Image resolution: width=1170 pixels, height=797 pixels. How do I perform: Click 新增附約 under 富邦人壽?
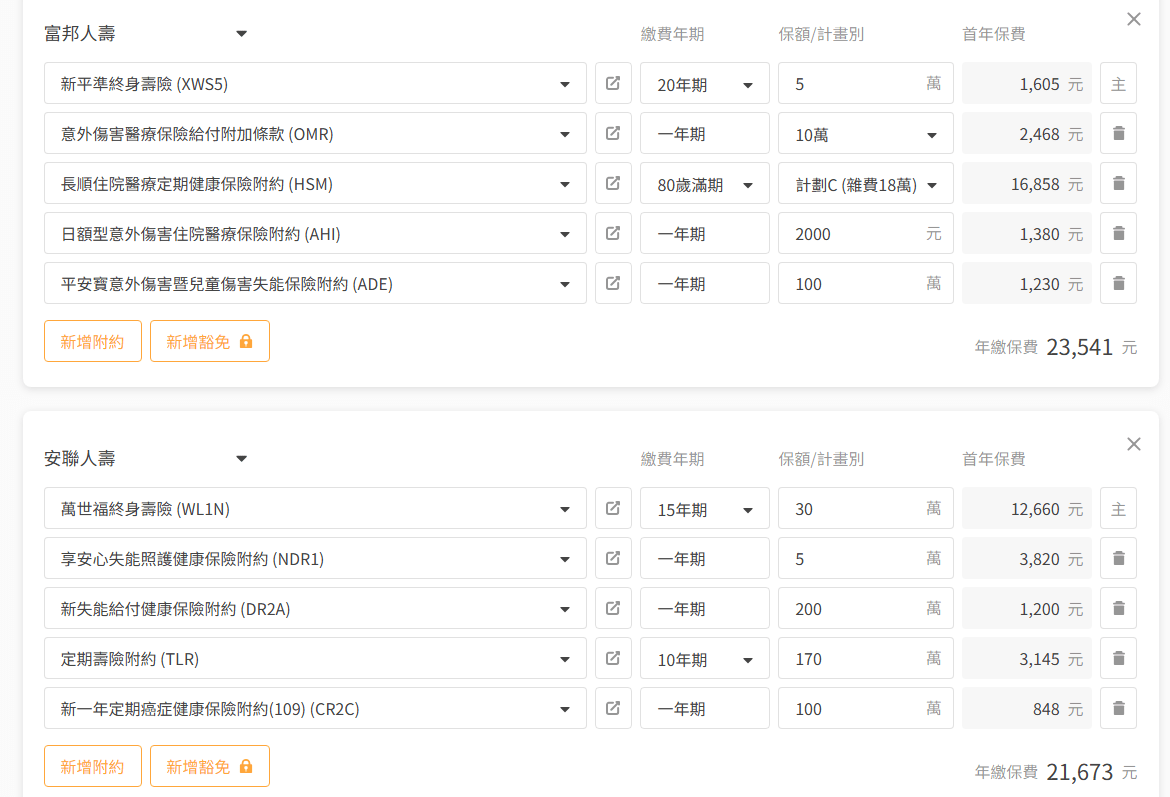pos(93,341)
